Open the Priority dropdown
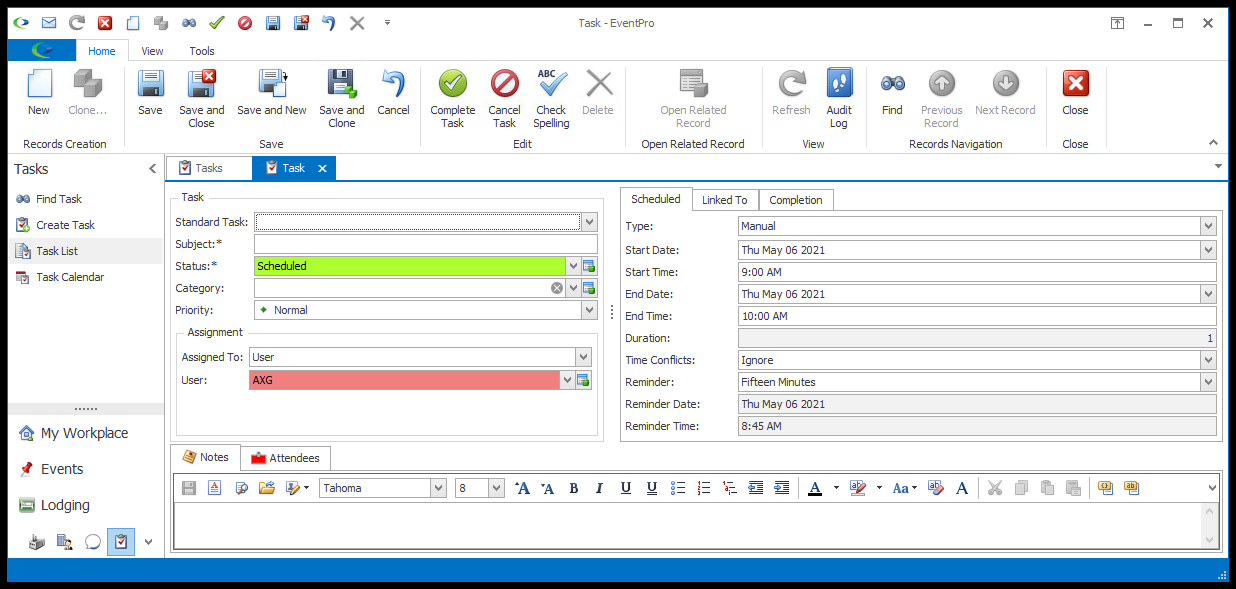This screenshot has height=589, width=1236. (x=590, y=310)
